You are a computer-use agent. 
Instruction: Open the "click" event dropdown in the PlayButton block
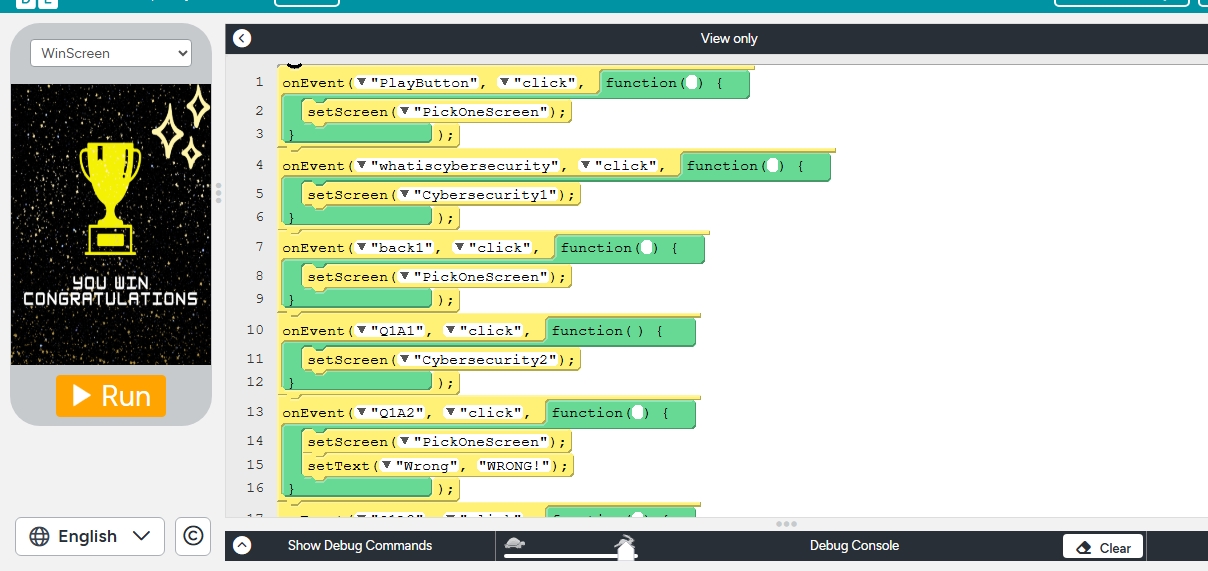point(506,83)
